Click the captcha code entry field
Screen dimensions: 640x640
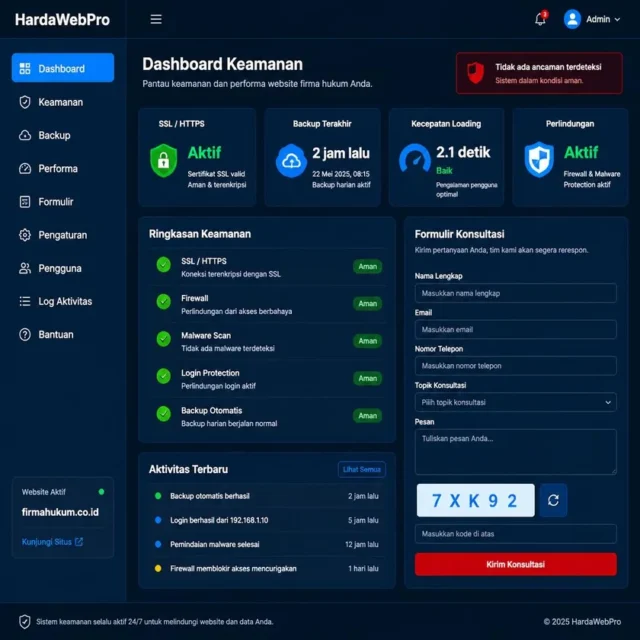516,533
